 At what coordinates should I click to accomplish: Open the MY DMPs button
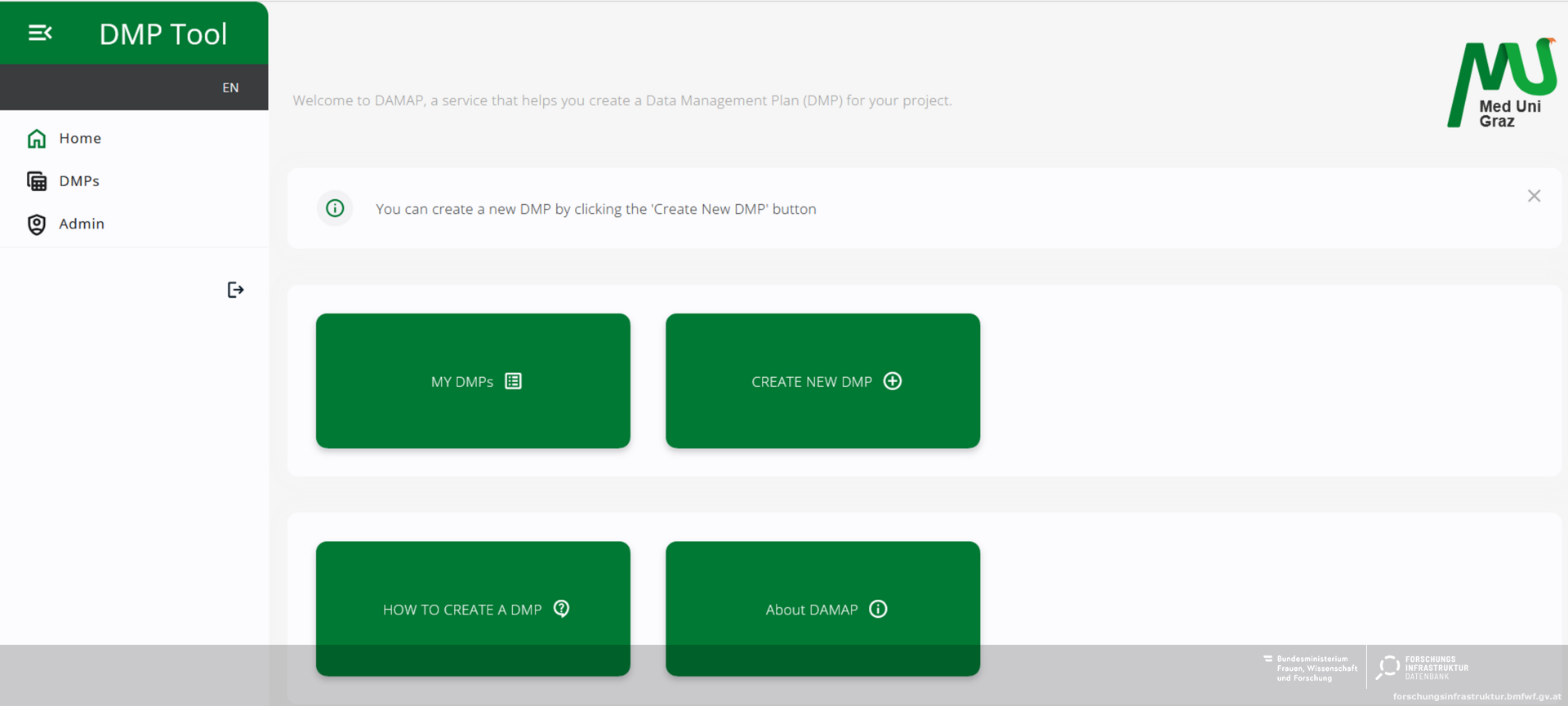pos(473,381)
